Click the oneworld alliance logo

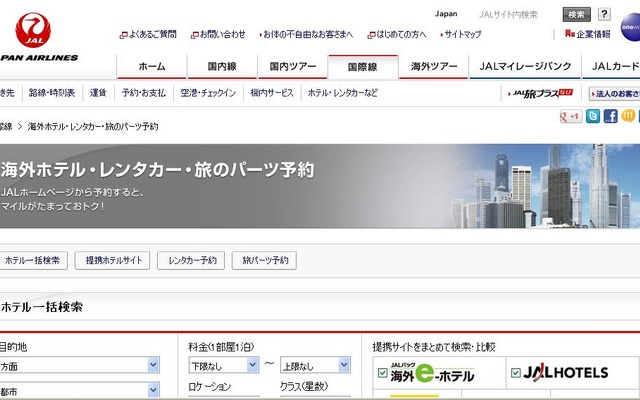(x=631, y=27)
